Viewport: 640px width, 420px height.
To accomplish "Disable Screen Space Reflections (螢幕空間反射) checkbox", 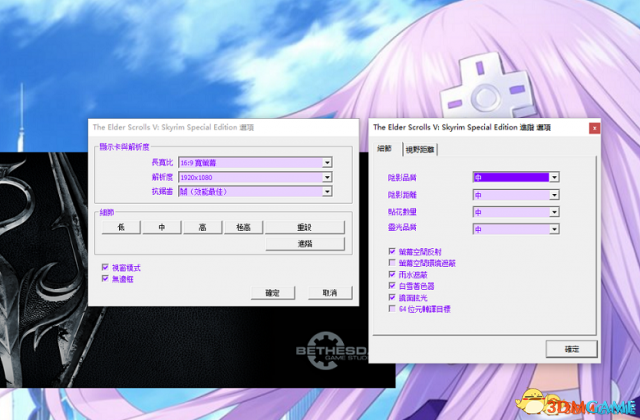I will click(x=392, y=251).
